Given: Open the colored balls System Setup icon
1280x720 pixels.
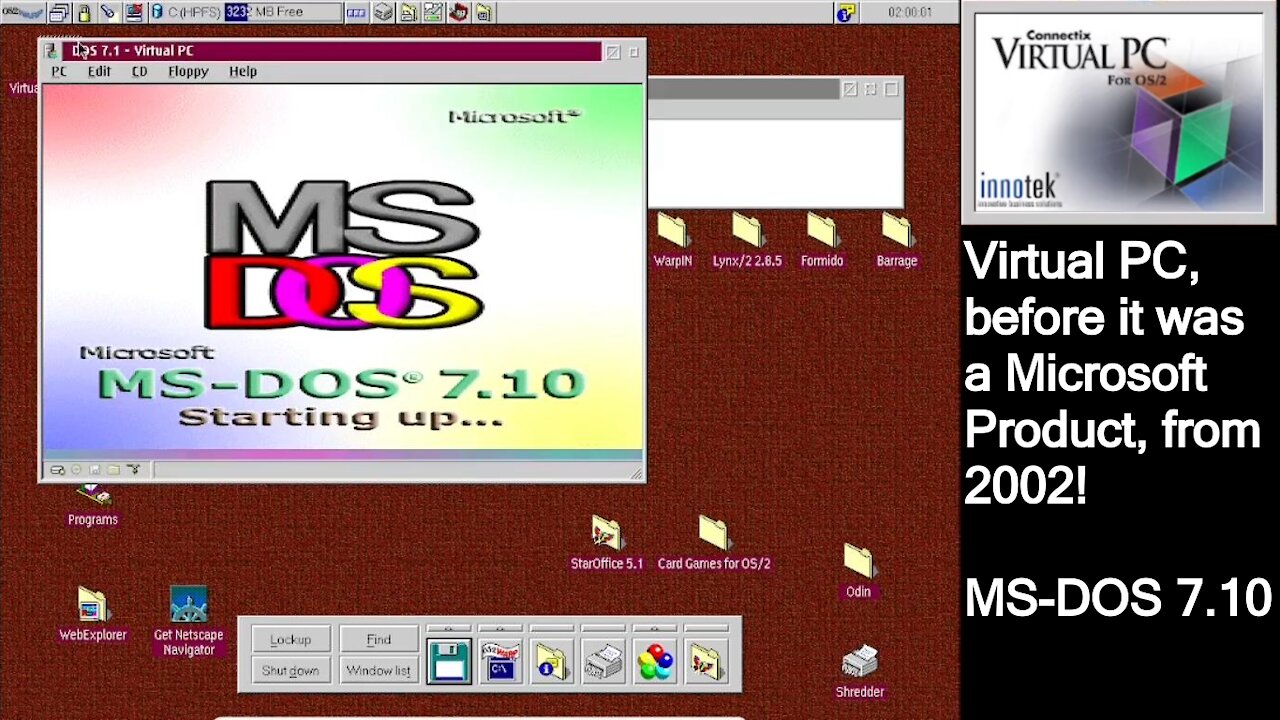Looking at the screenshot, I should (x=655, y=661).
